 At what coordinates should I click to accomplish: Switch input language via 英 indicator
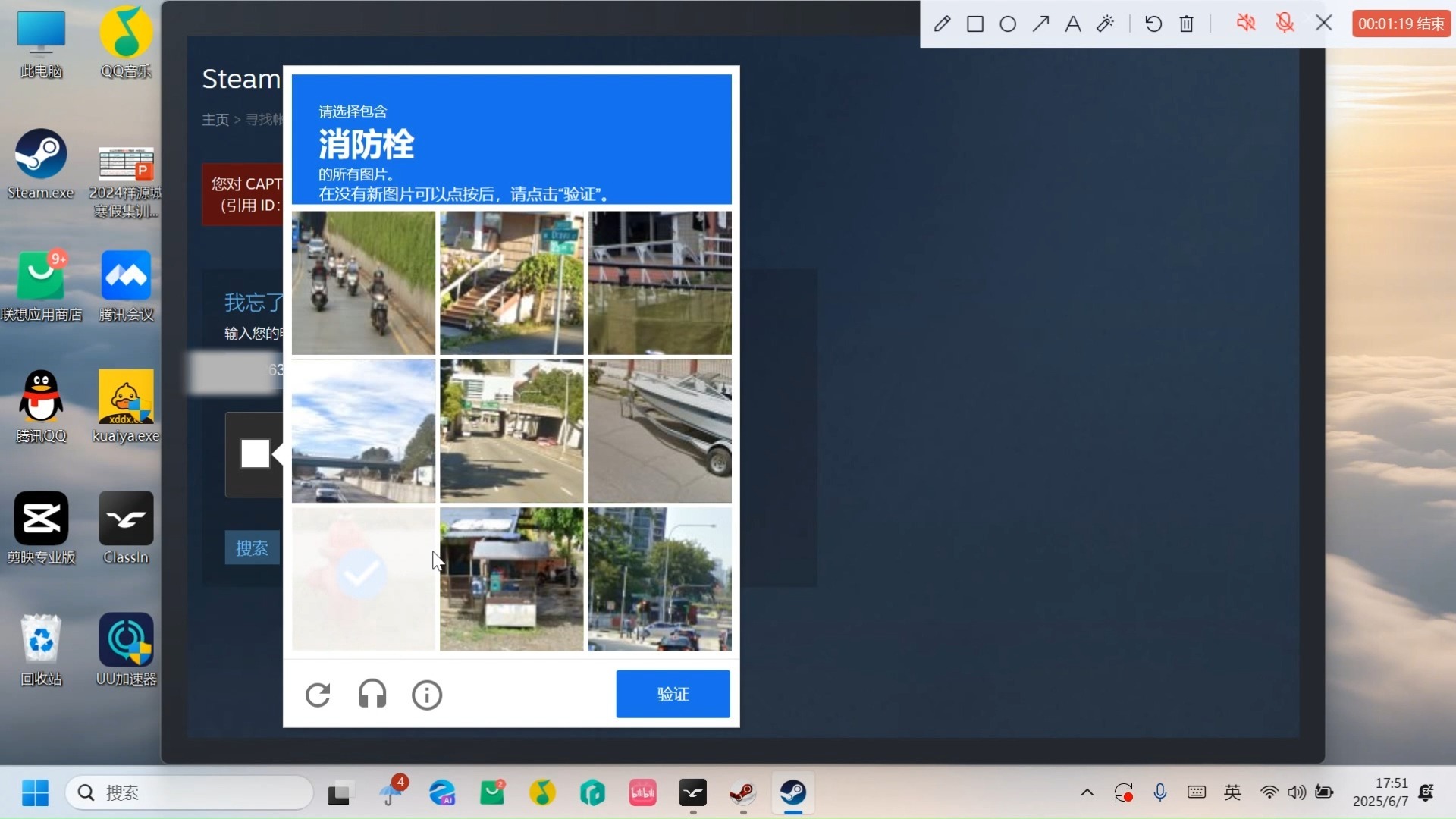coord(1232,793)
